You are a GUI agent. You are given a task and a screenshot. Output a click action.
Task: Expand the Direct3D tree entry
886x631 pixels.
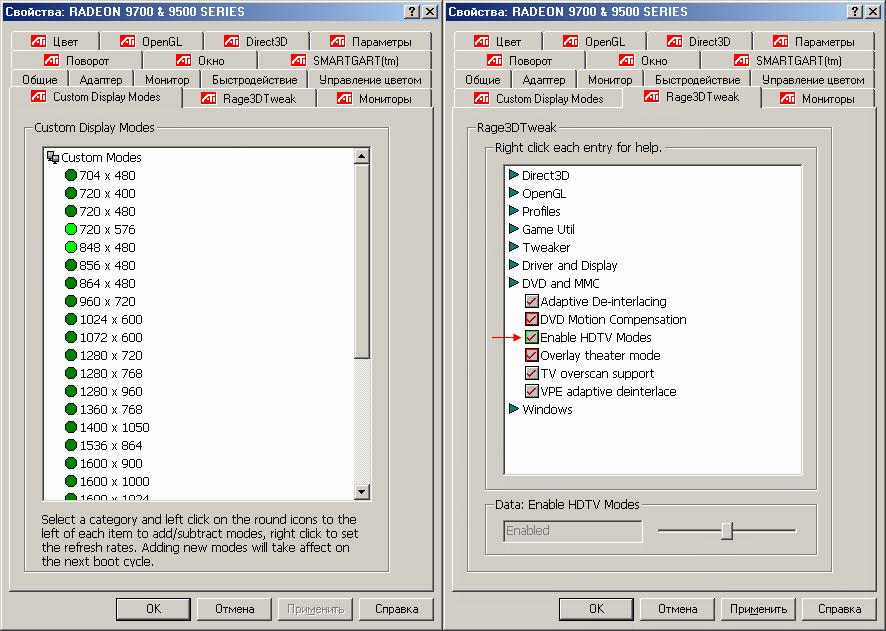click(x=514, y=176)
